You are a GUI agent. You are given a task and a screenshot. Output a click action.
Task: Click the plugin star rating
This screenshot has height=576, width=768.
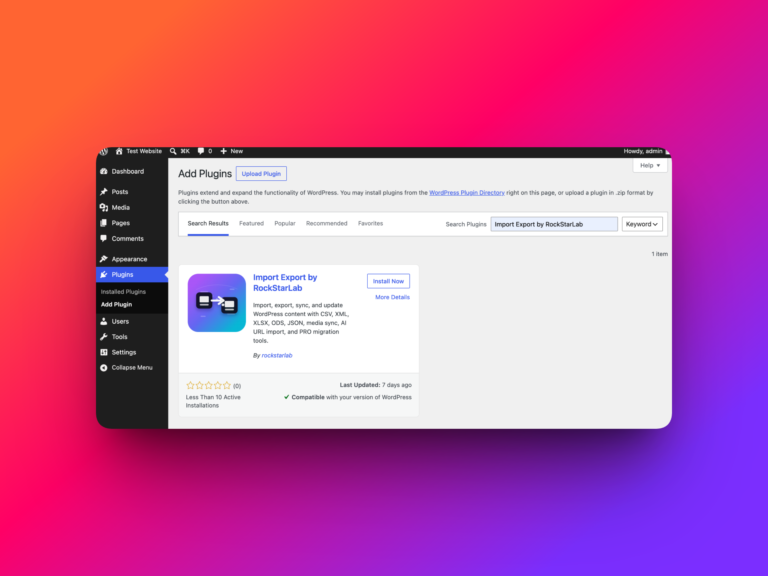click(x=209, y=386)
